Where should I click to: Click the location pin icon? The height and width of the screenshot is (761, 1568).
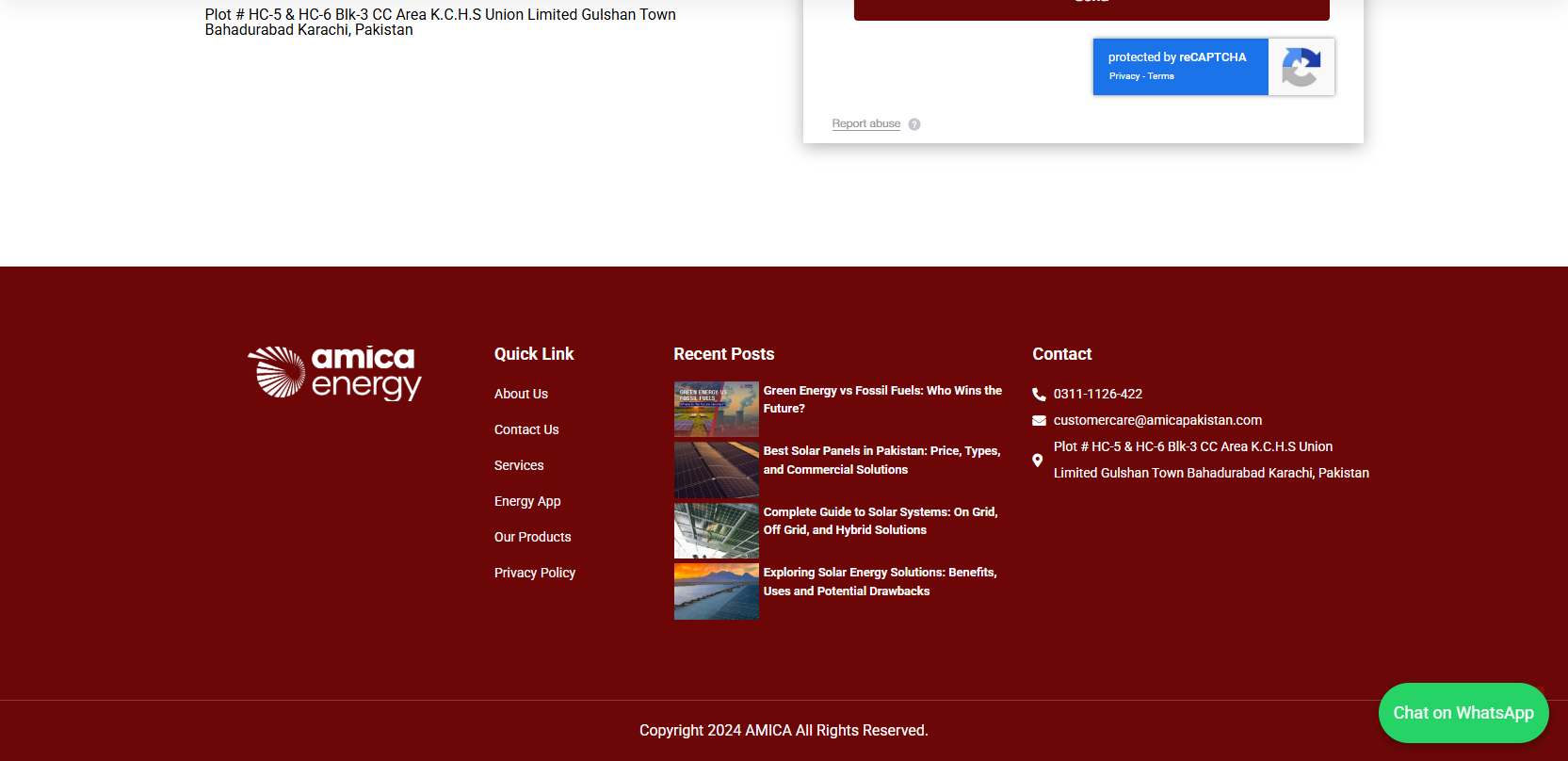(1038, 461)
